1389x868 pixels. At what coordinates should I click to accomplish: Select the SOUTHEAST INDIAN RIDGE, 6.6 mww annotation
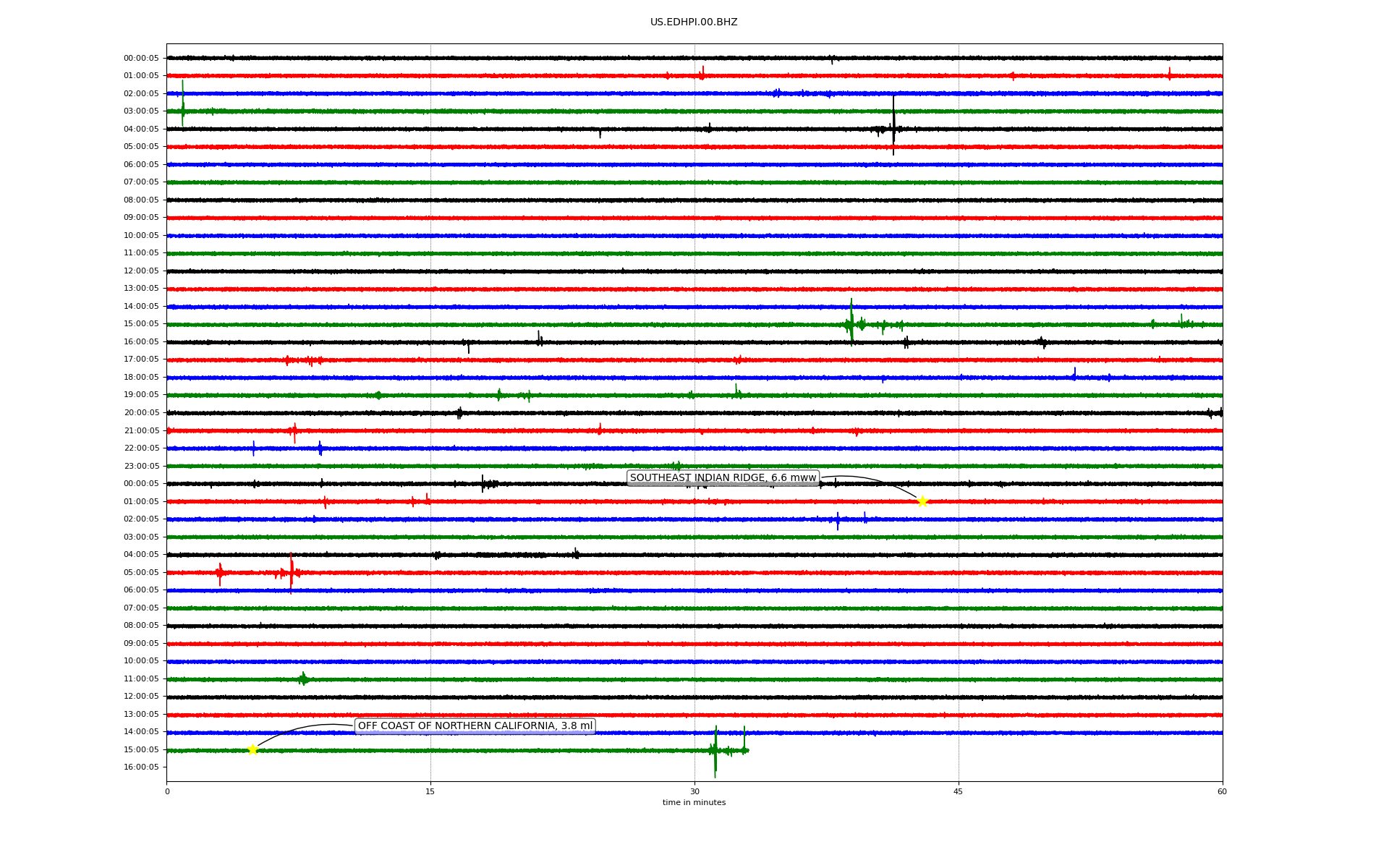pos(723,478)
